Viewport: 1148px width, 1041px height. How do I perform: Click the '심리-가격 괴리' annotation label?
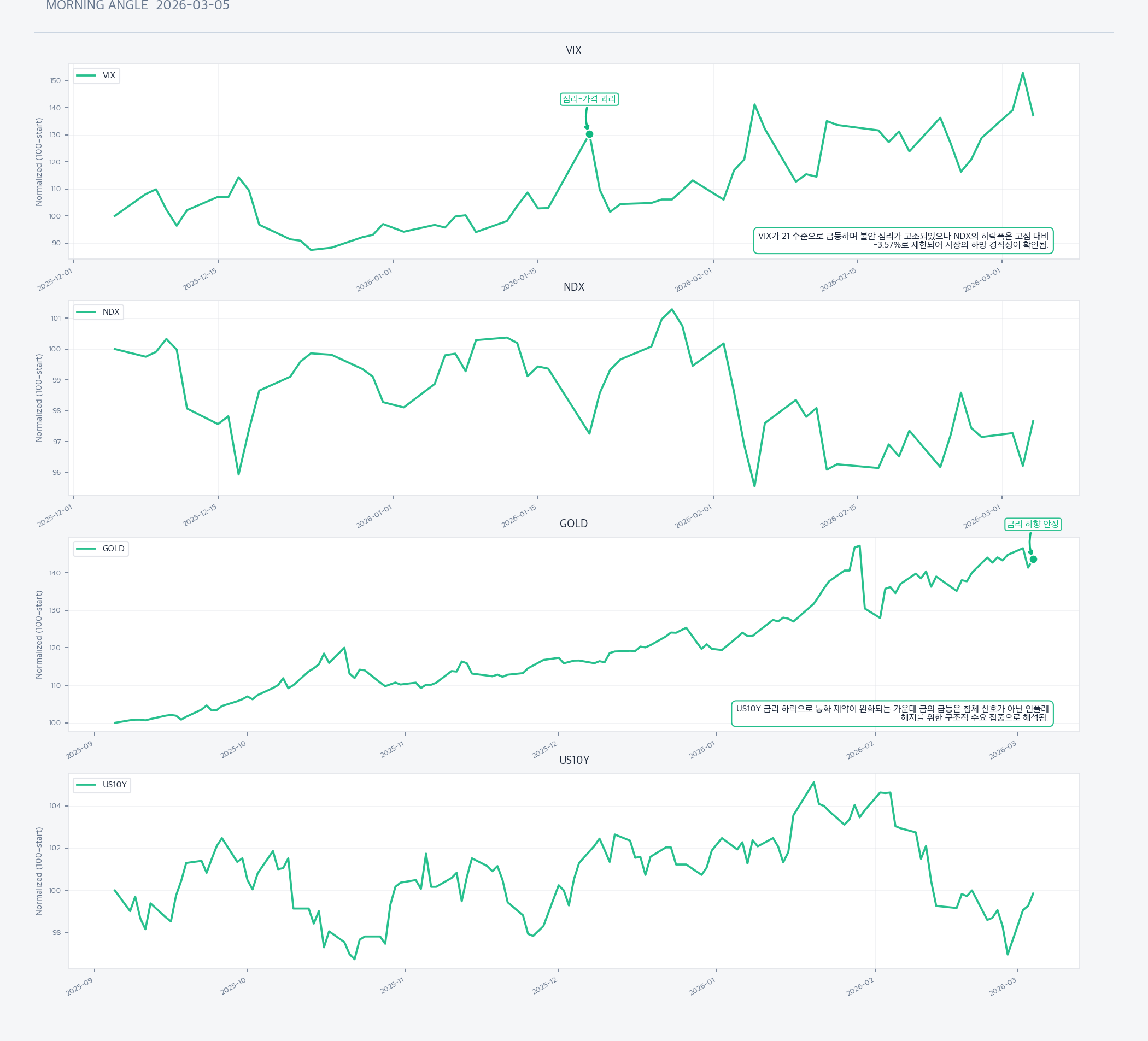[589, 99]
